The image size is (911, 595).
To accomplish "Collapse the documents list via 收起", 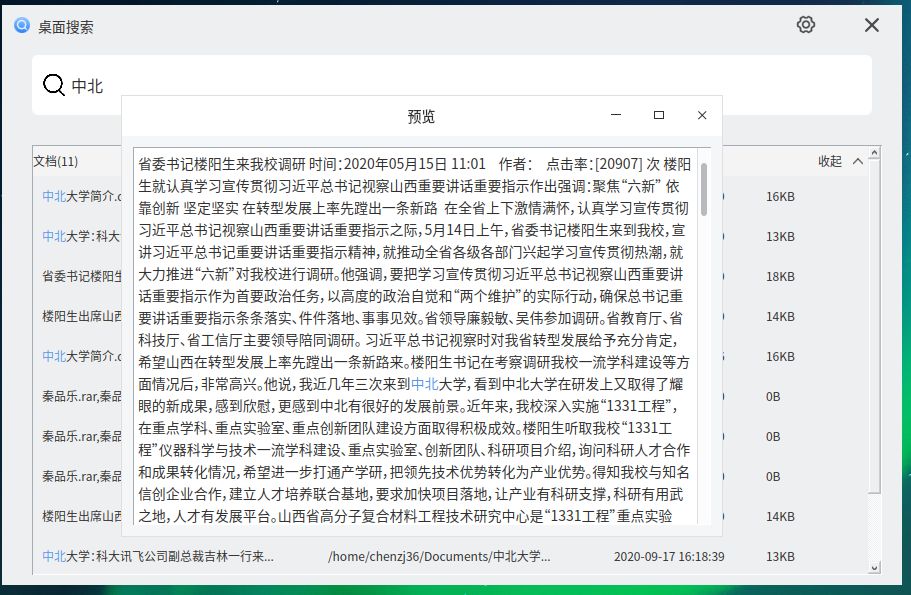I will (830, 161).
